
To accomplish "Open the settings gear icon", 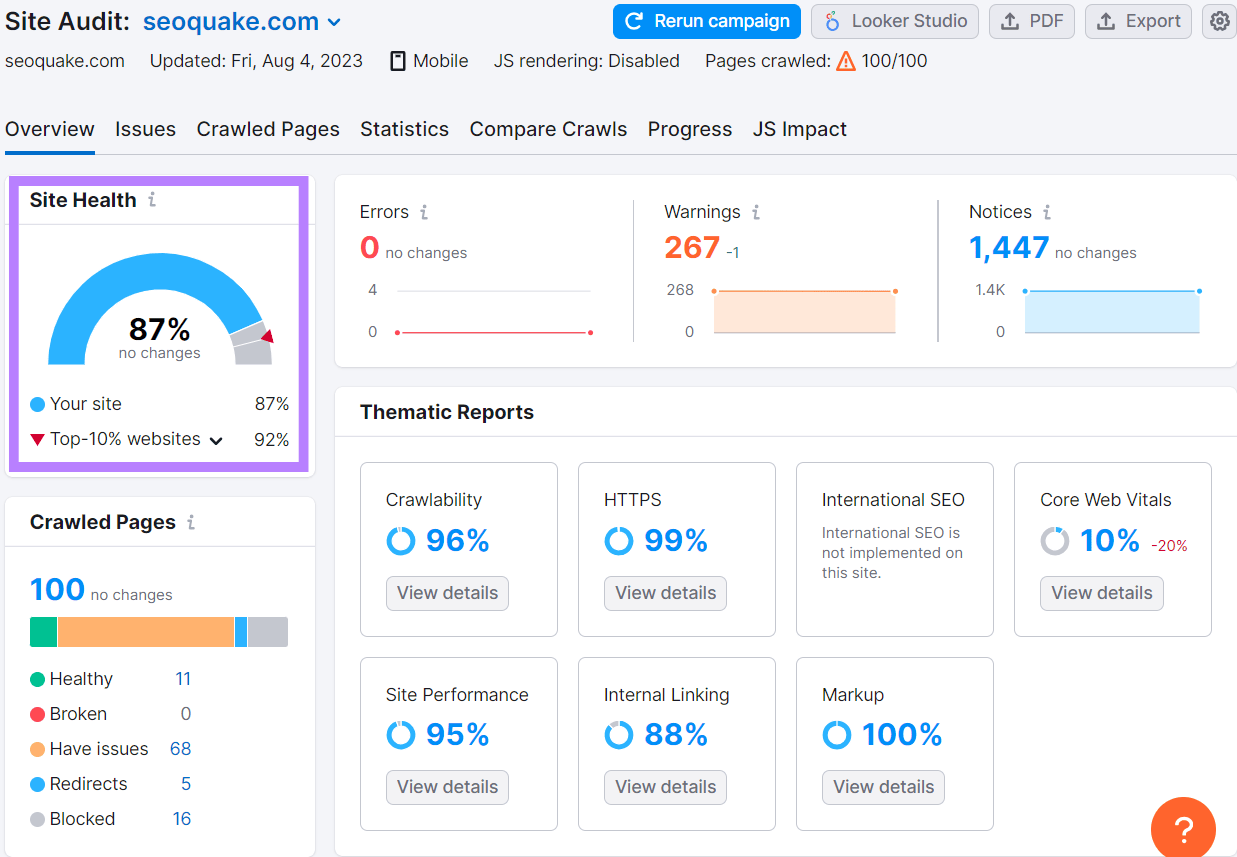I will 1219,21.
